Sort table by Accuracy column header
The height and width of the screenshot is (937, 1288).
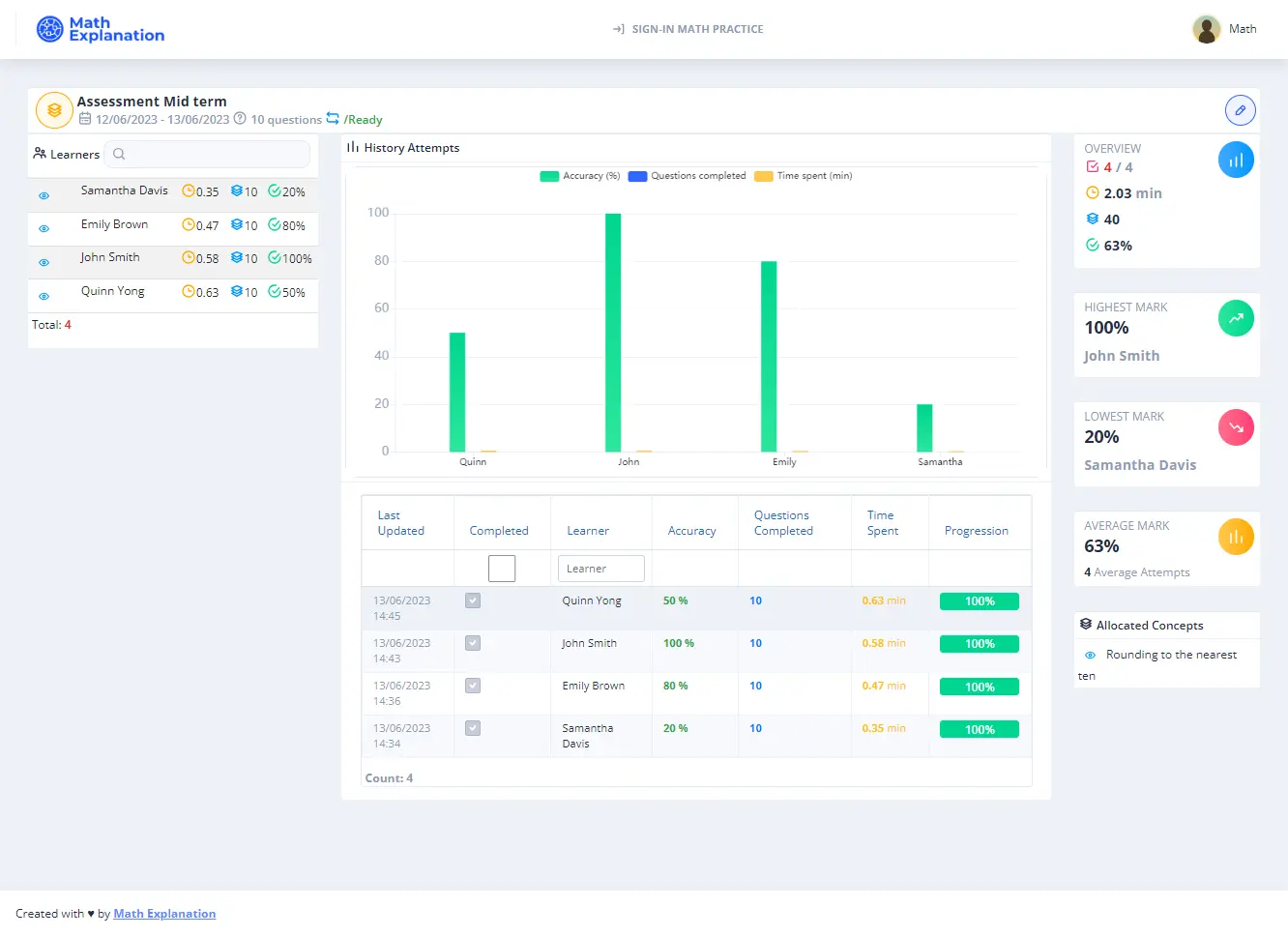tap(691, 531)
